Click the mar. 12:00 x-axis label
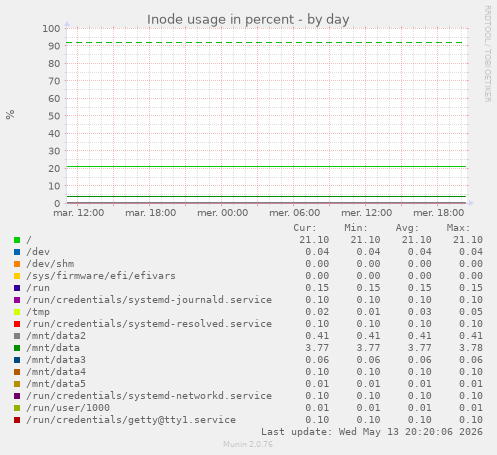Viewport: 497px width, 455px height. tap(79, 213)
